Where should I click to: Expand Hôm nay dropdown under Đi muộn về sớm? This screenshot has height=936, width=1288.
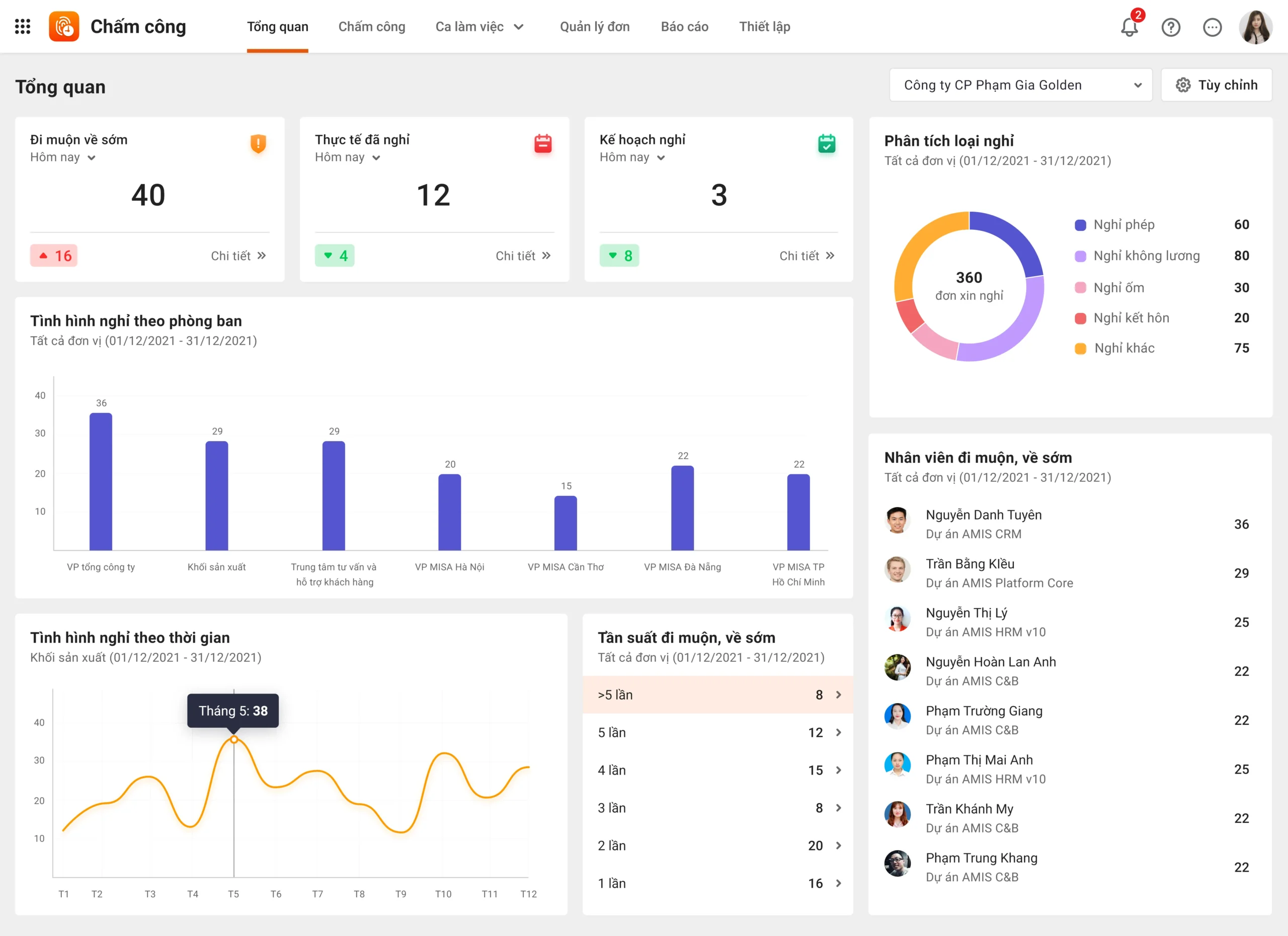[63, 157]
